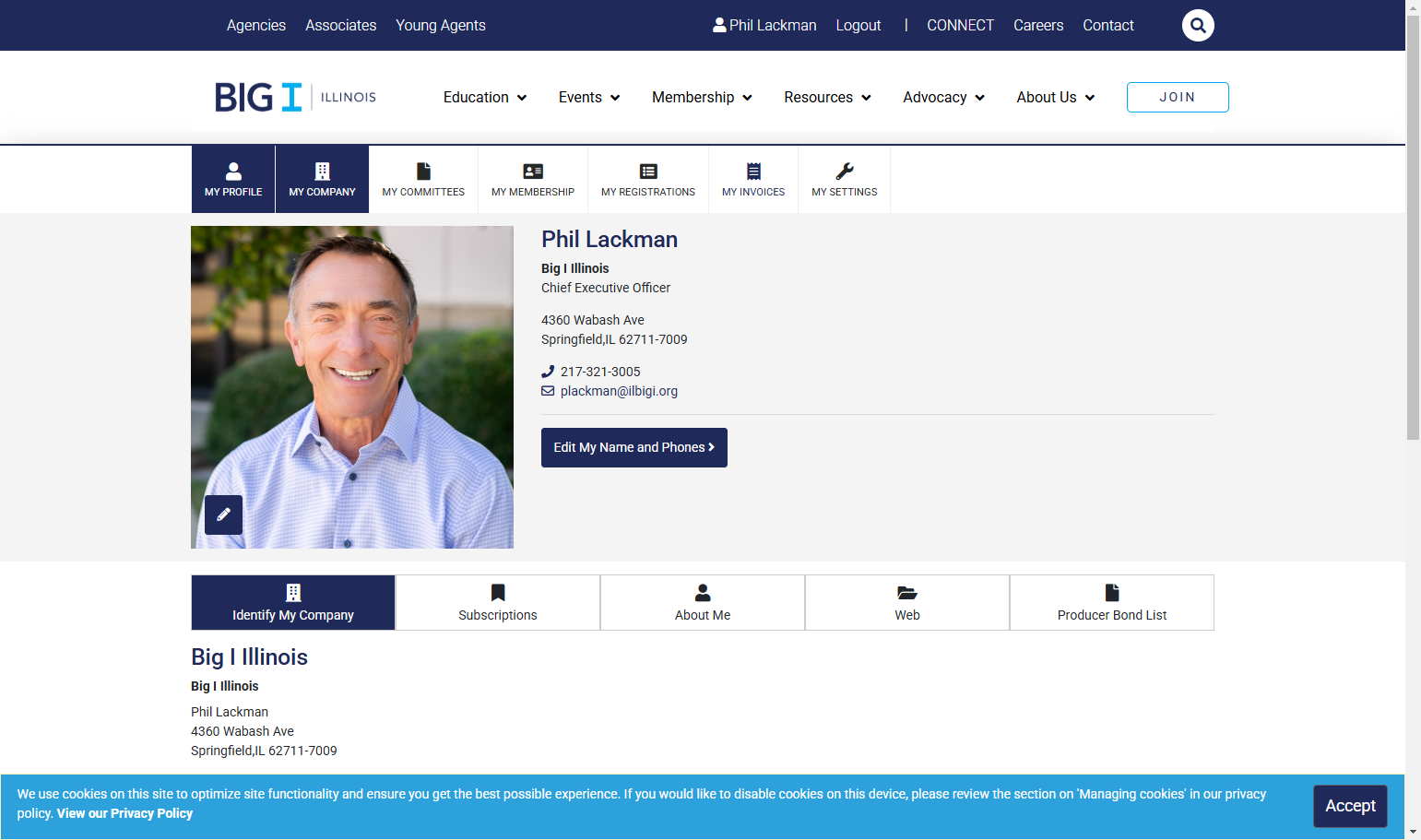
Task: Expand the Advocacy dropdown menu
Action: [943, 97]
